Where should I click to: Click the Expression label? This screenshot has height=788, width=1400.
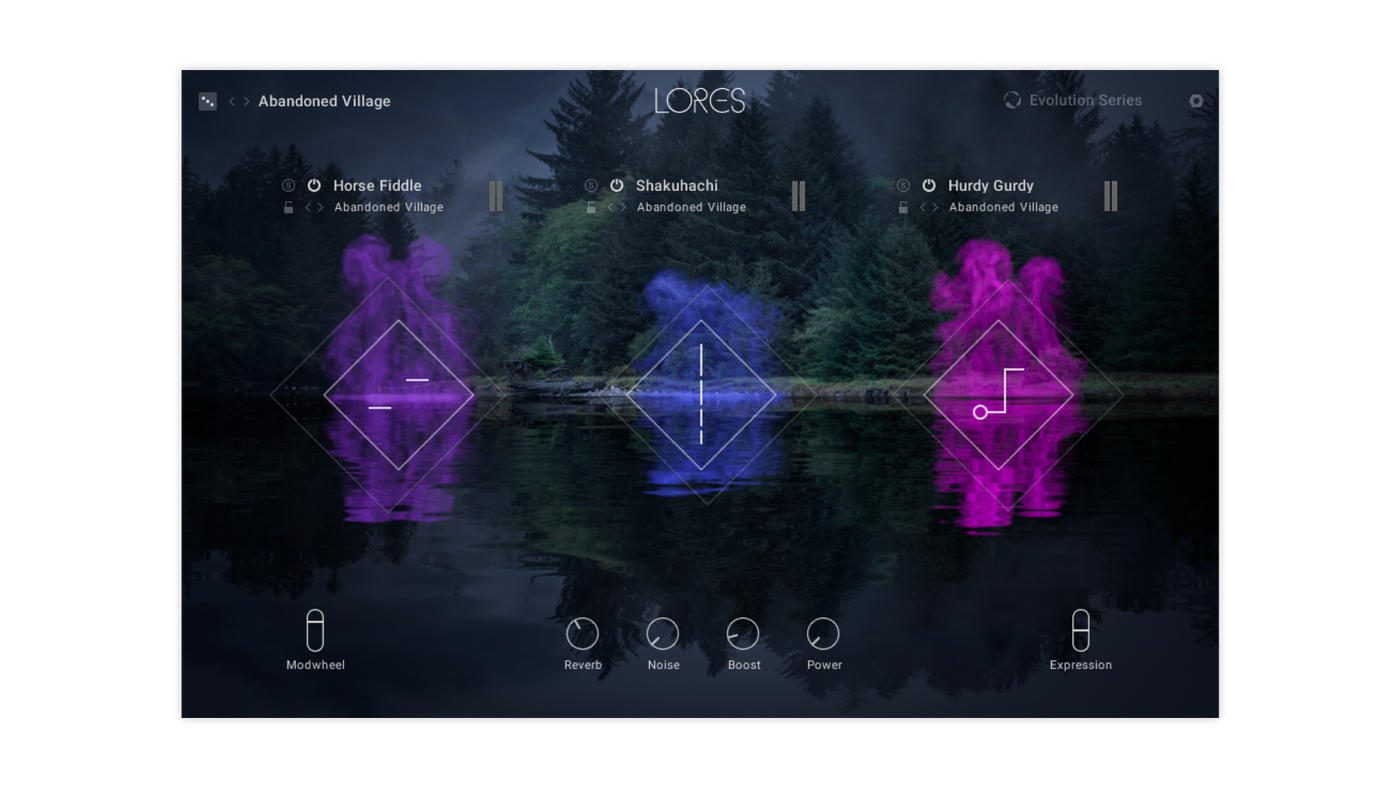tap(1081, 665)
